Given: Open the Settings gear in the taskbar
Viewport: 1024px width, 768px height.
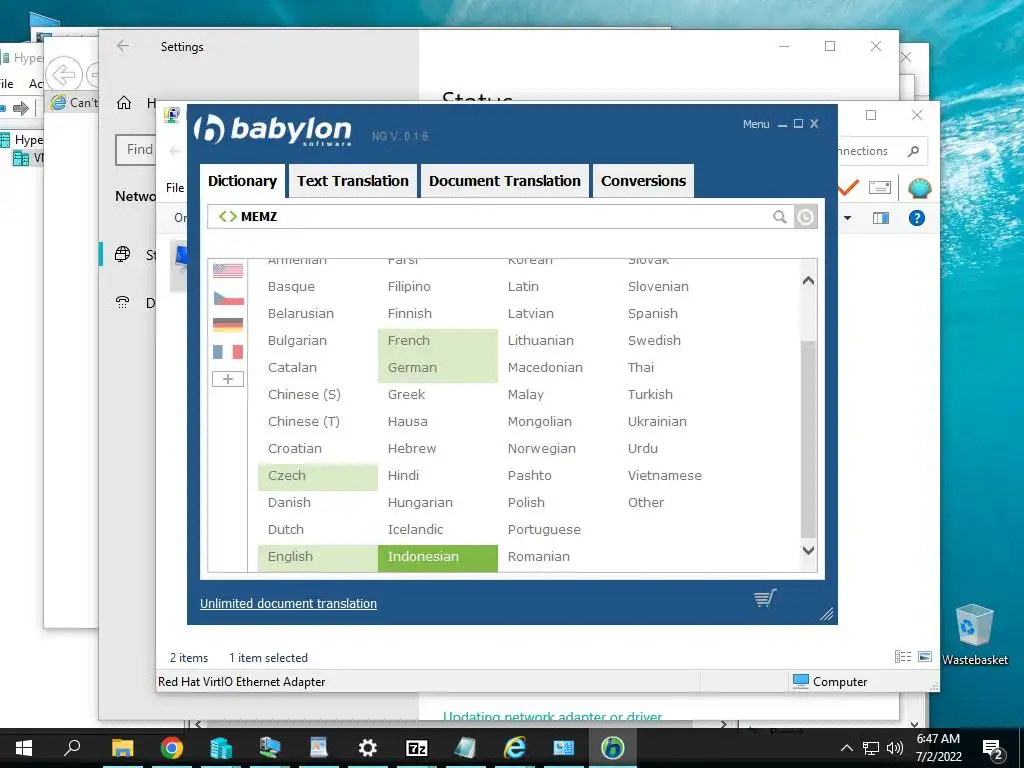Looking at the screenshot, I should pyautogui.click(x=368, y=748).
